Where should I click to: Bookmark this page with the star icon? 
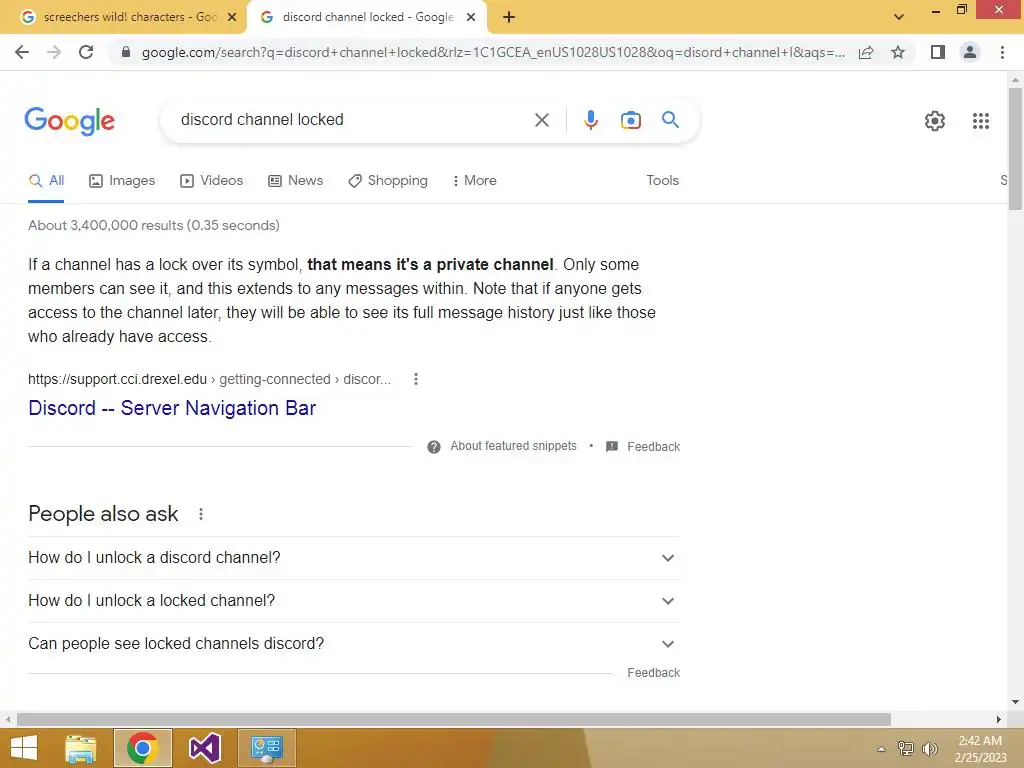pyautogui.click(x=898, y=52)
